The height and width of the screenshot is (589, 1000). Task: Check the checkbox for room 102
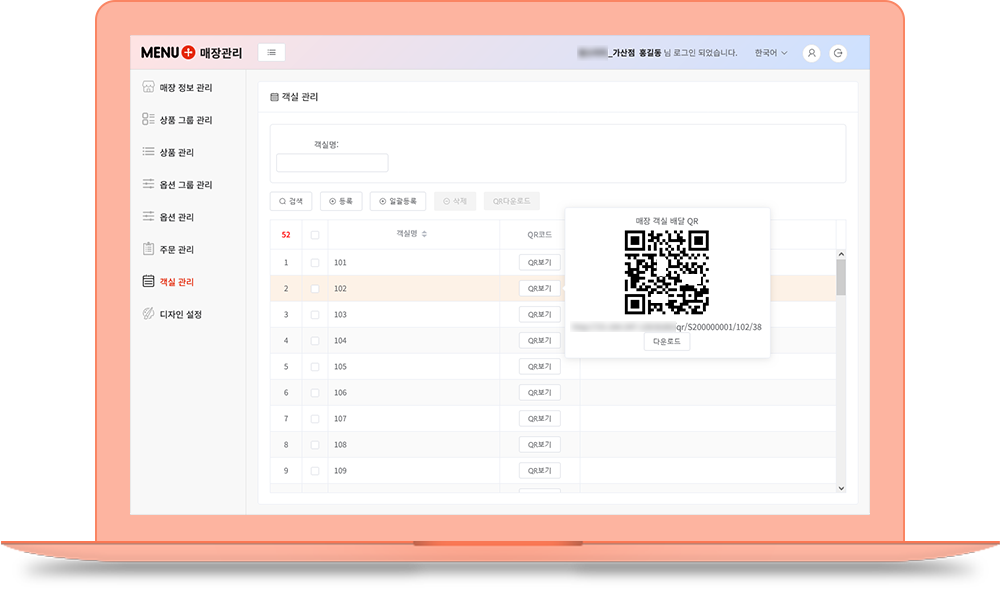tap(315, 289)
